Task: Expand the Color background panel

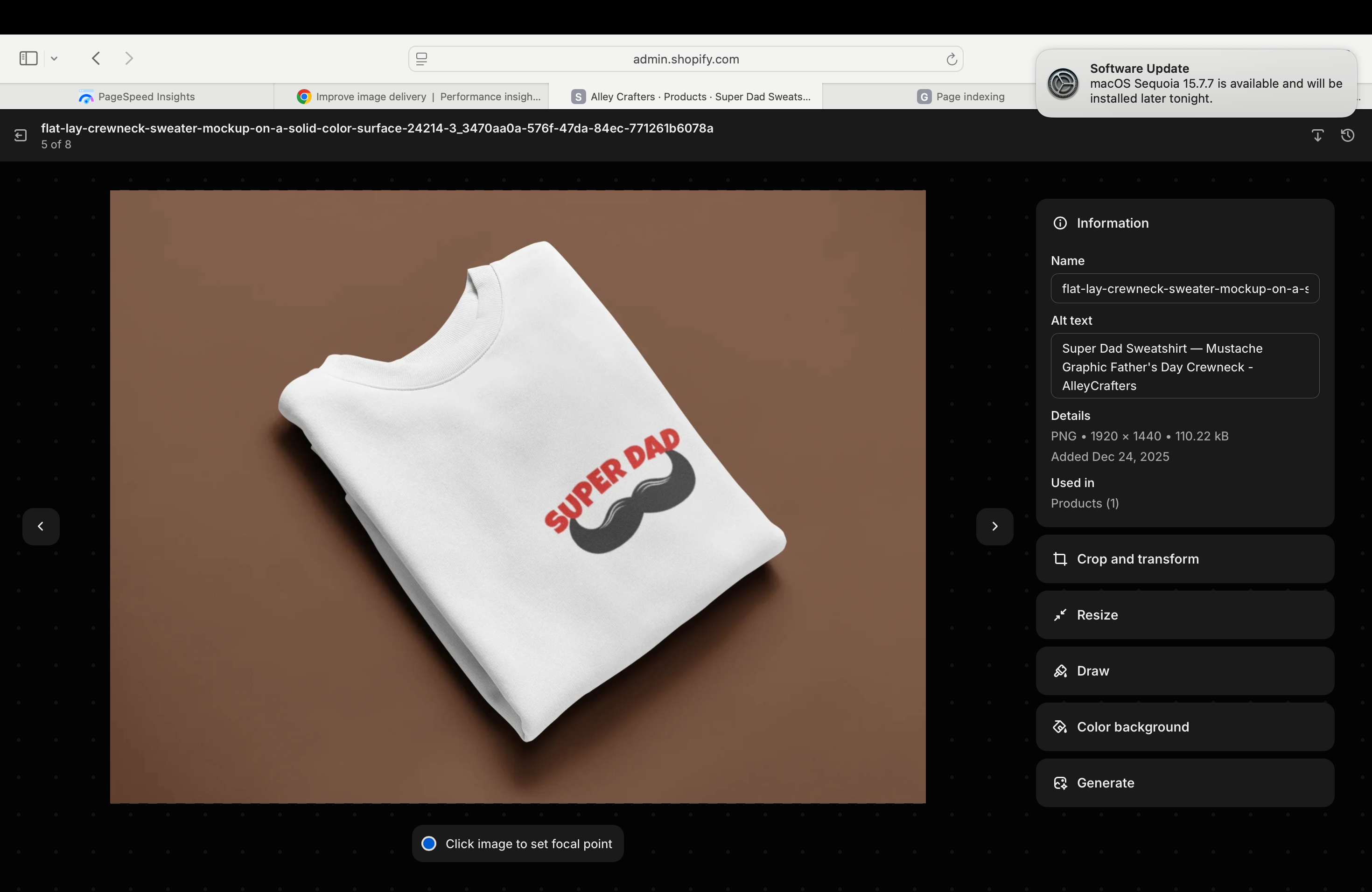Action: [1185, 727]
